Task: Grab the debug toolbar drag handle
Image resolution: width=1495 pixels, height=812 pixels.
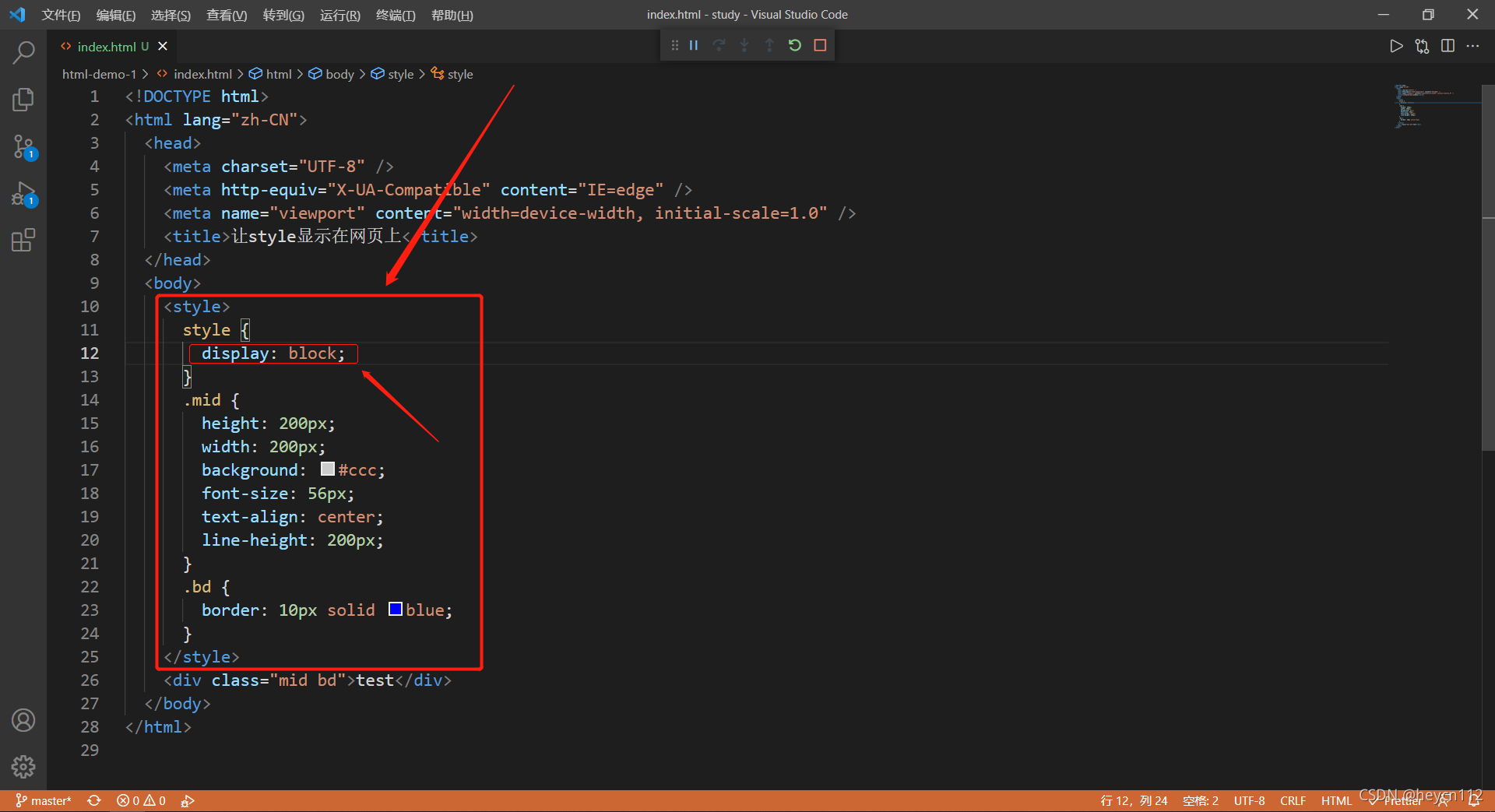Action: coord(674,45)
